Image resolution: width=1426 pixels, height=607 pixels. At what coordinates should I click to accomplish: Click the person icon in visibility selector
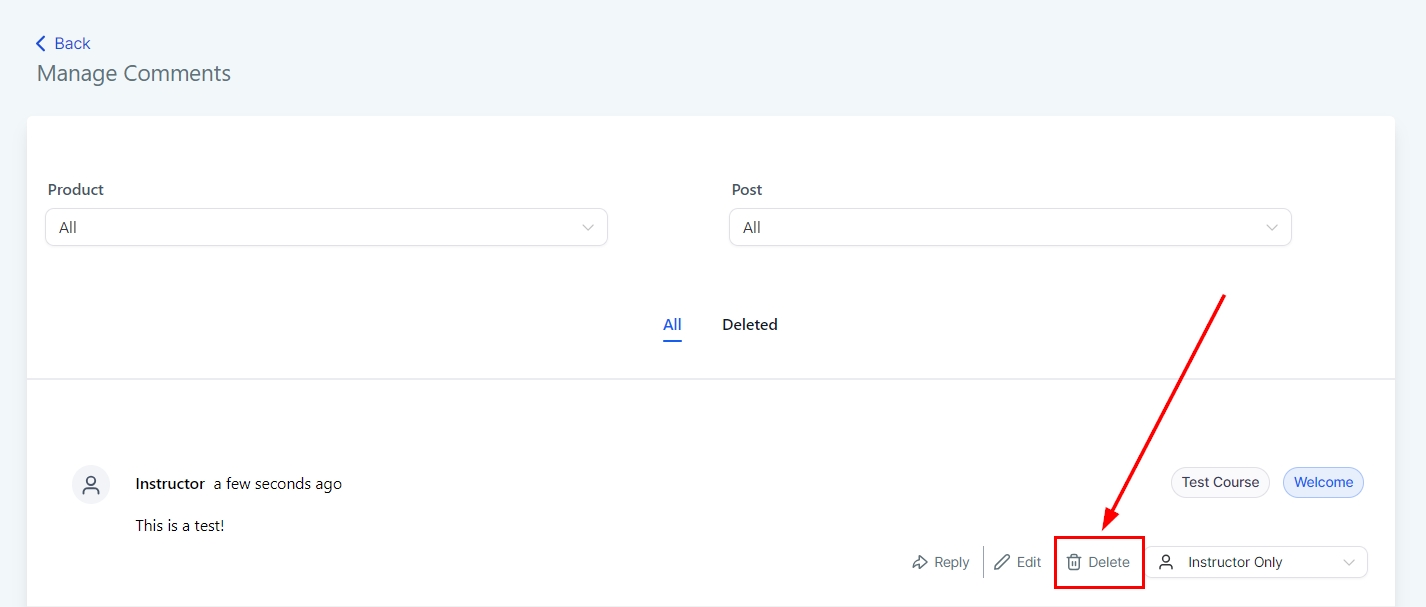(1166, 562)
